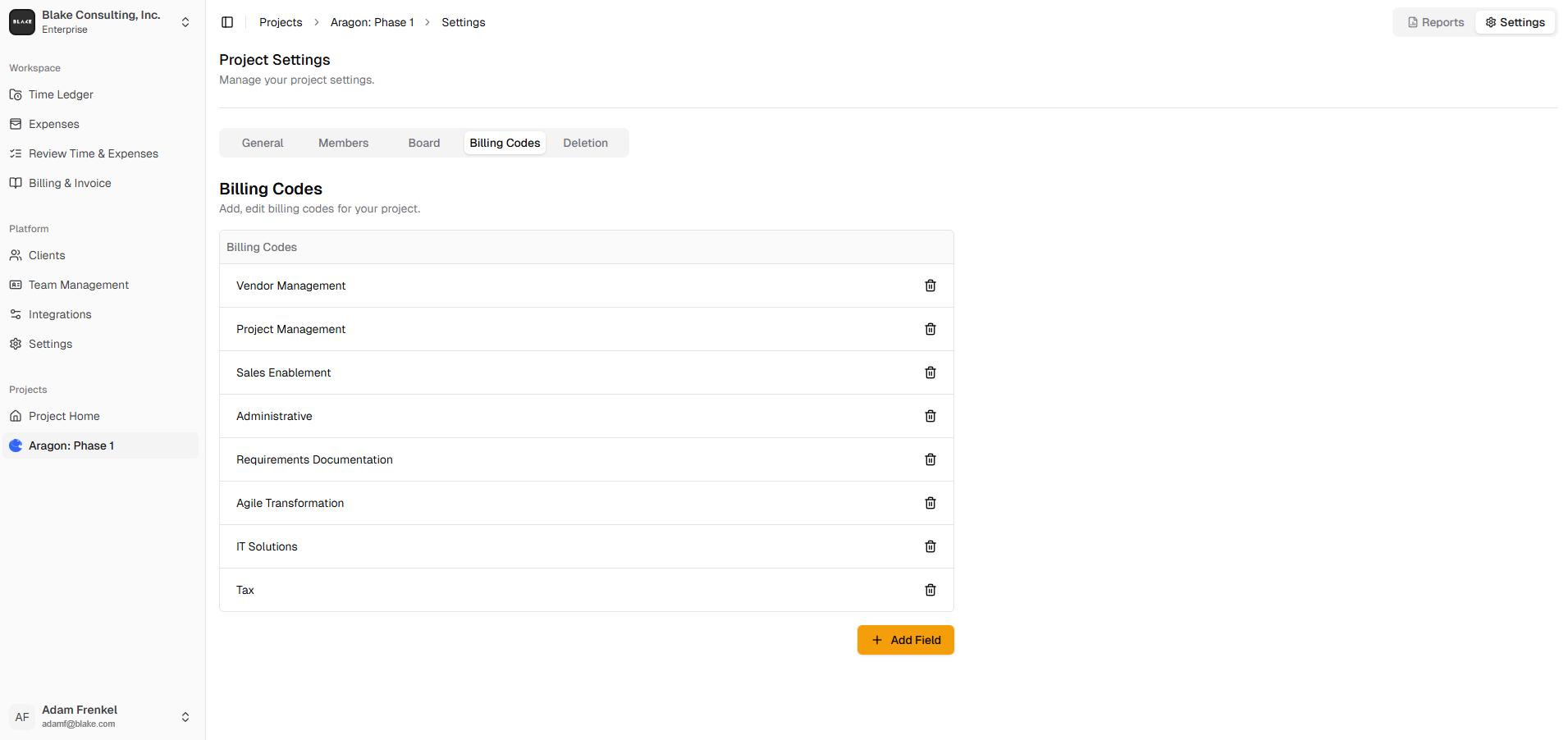Delete the Project Management billing code
Image resolution: width=1568 pixels, height=740 pixels.
click(x=930, y=329)
